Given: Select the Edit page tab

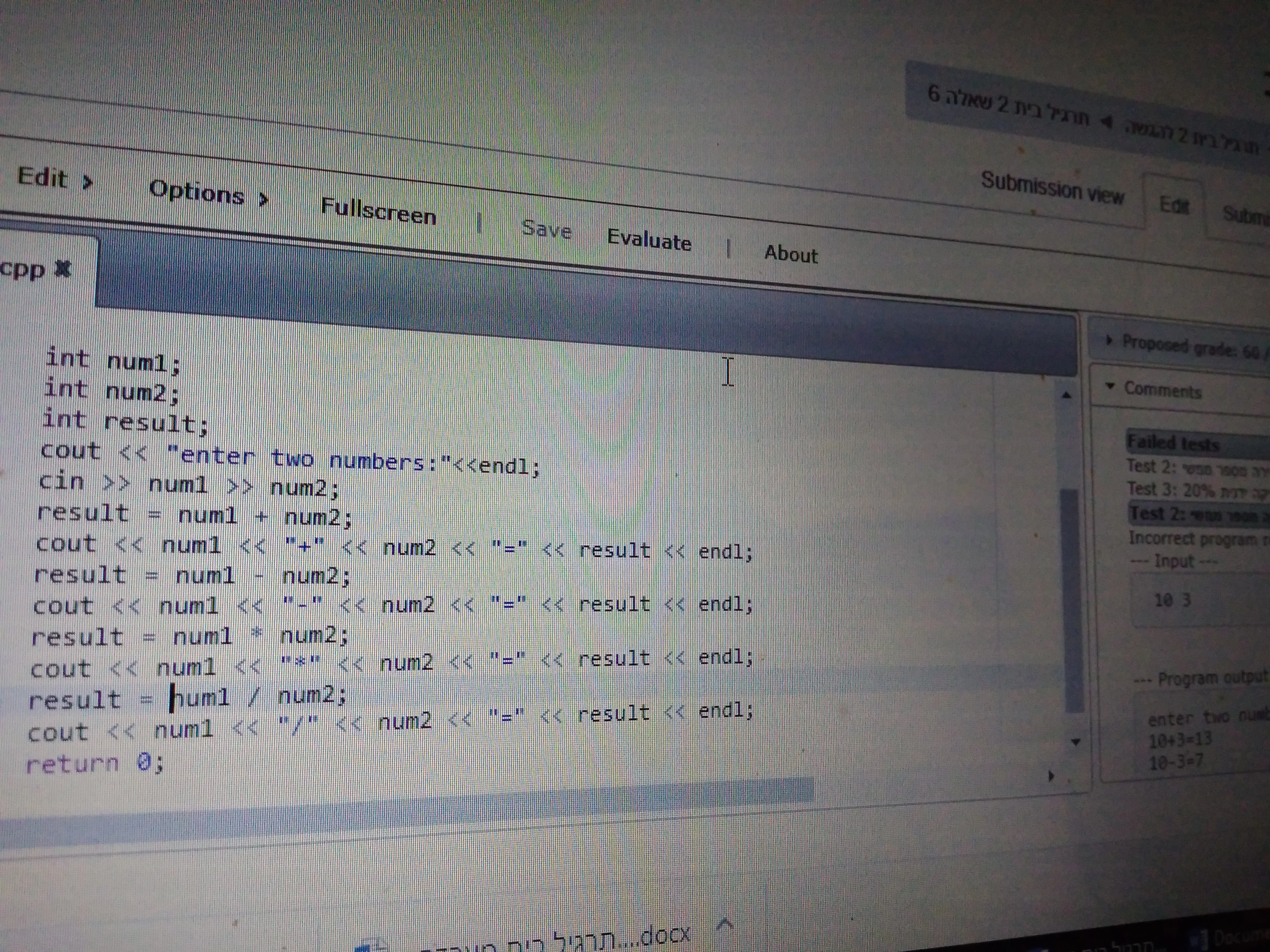Looking at the screenshot, I should click(x=1174, y=205).
